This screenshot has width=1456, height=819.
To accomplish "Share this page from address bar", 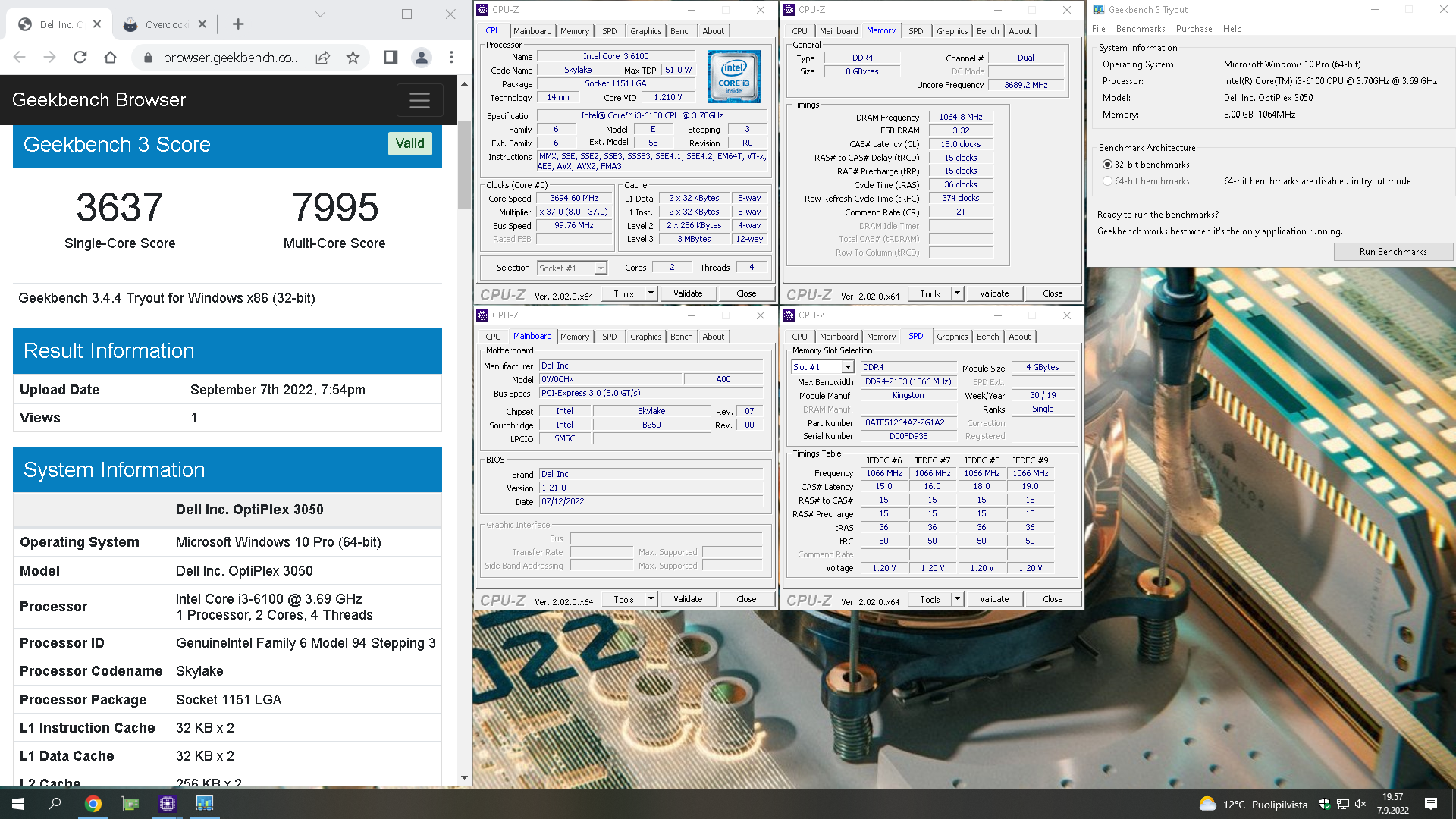I will pyautogui.click(x=323, y=58).
